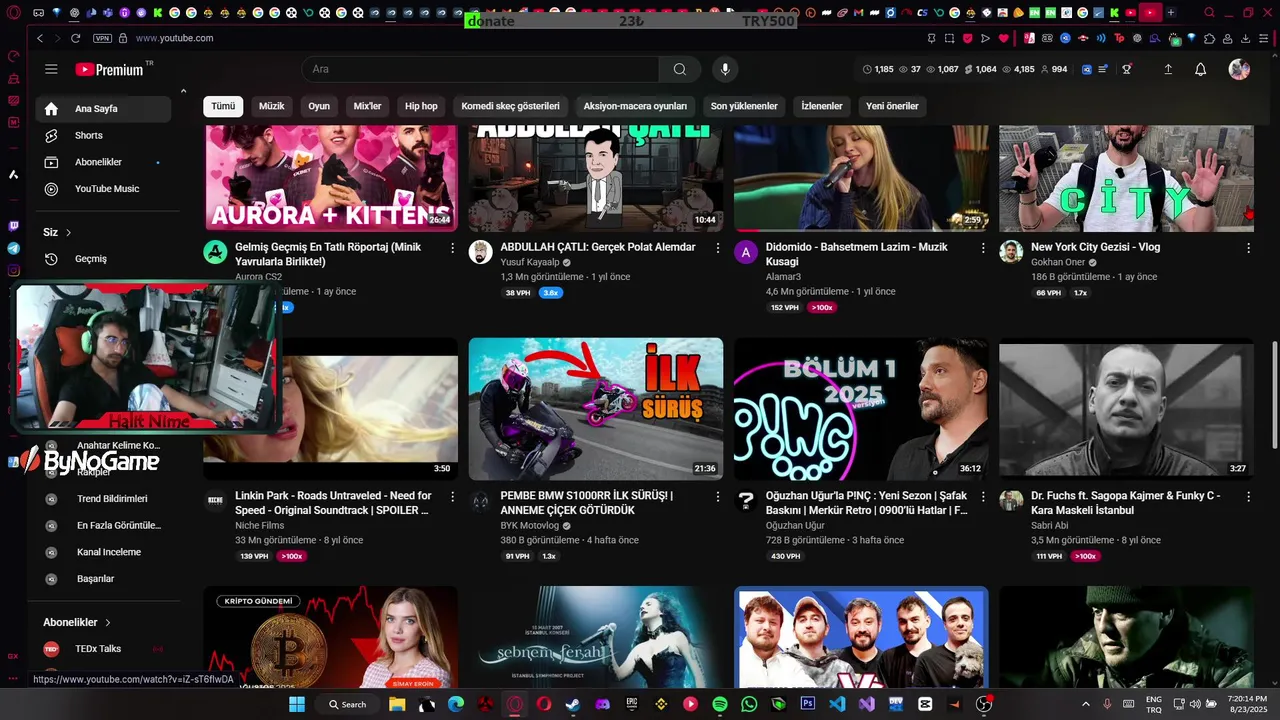1280x720 pixels.
Task: Open the account avatar menu
Action: 1239,69
